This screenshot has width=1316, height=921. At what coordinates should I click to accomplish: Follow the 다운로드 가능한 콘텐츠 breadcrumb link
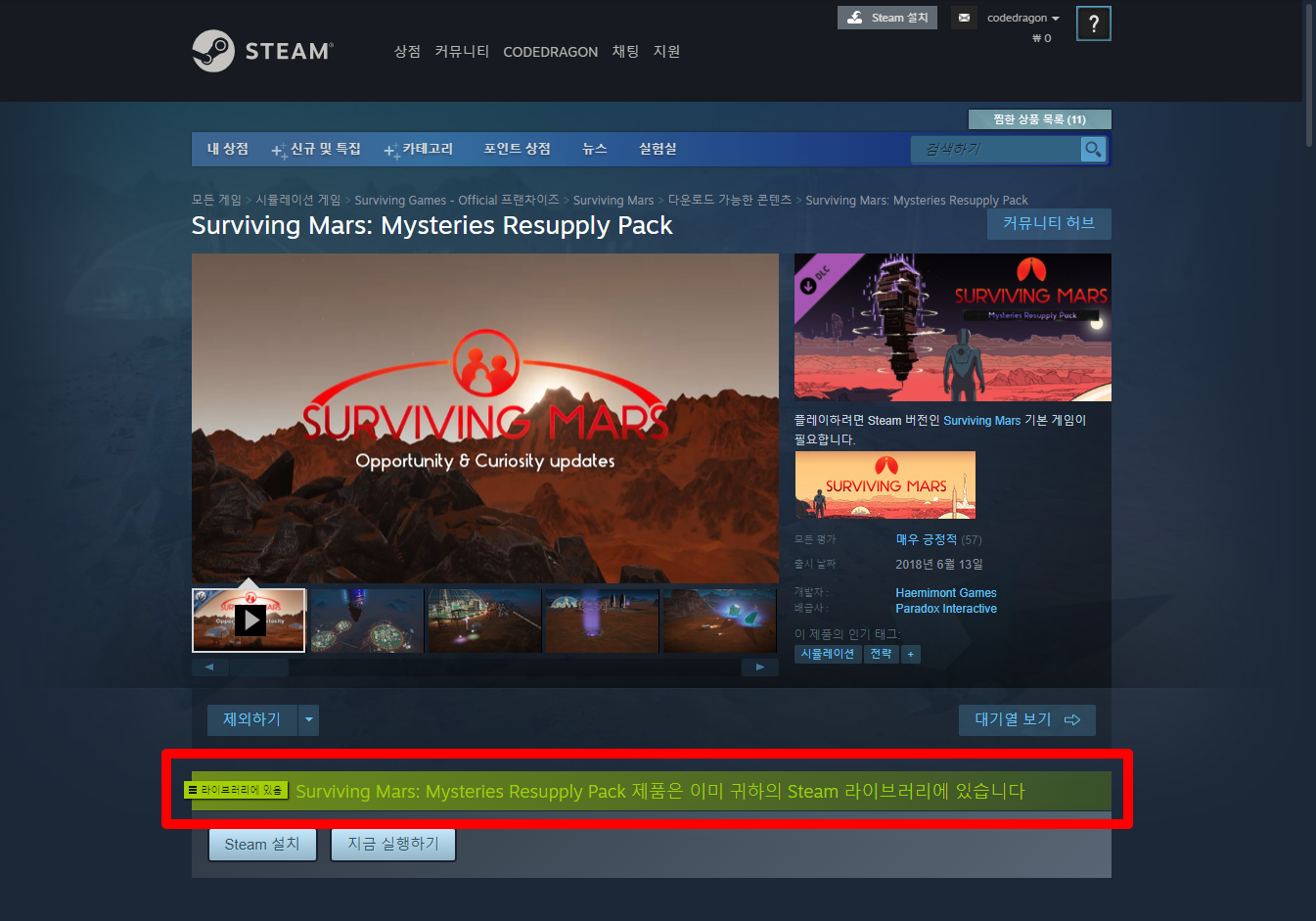730,200
